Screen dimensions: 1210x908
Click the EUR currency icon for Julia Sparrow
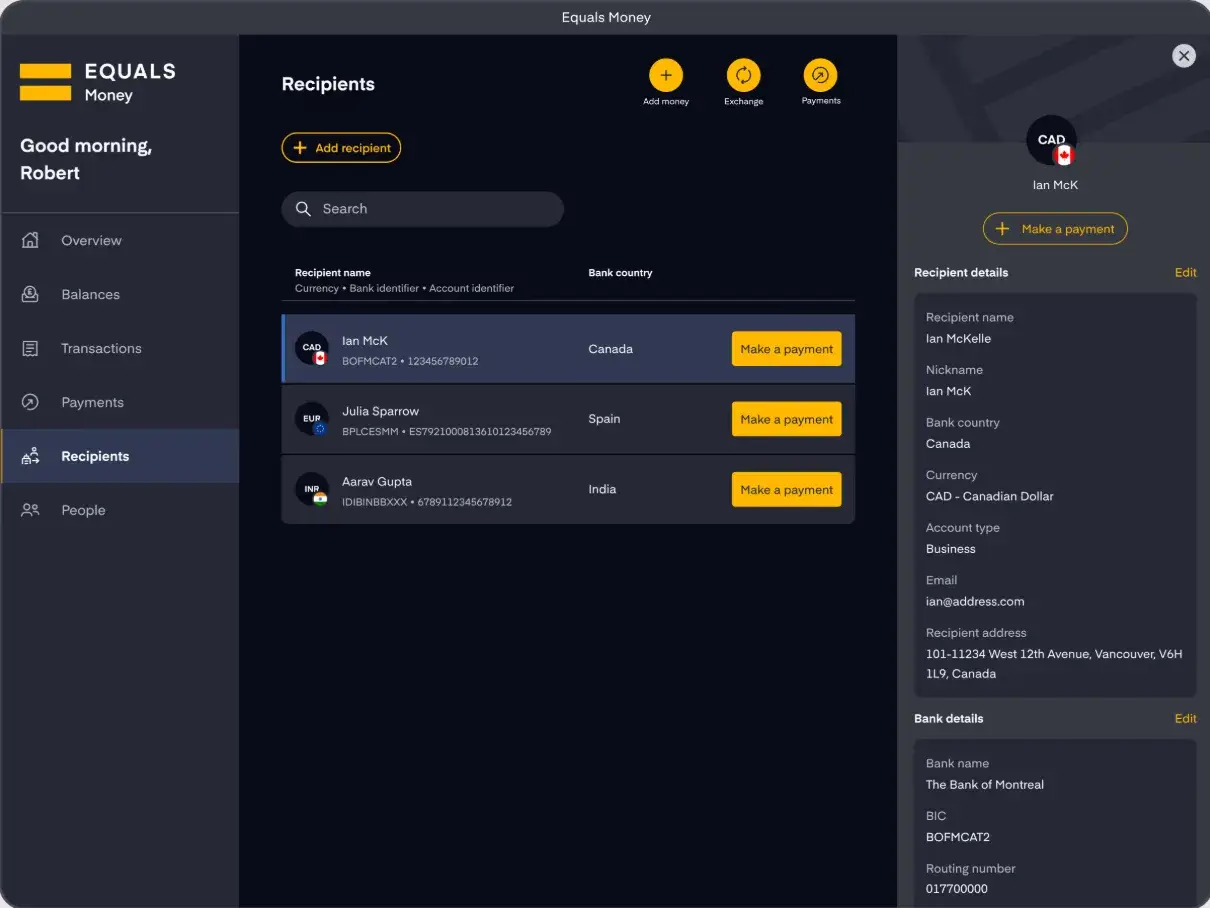[312, 419]
